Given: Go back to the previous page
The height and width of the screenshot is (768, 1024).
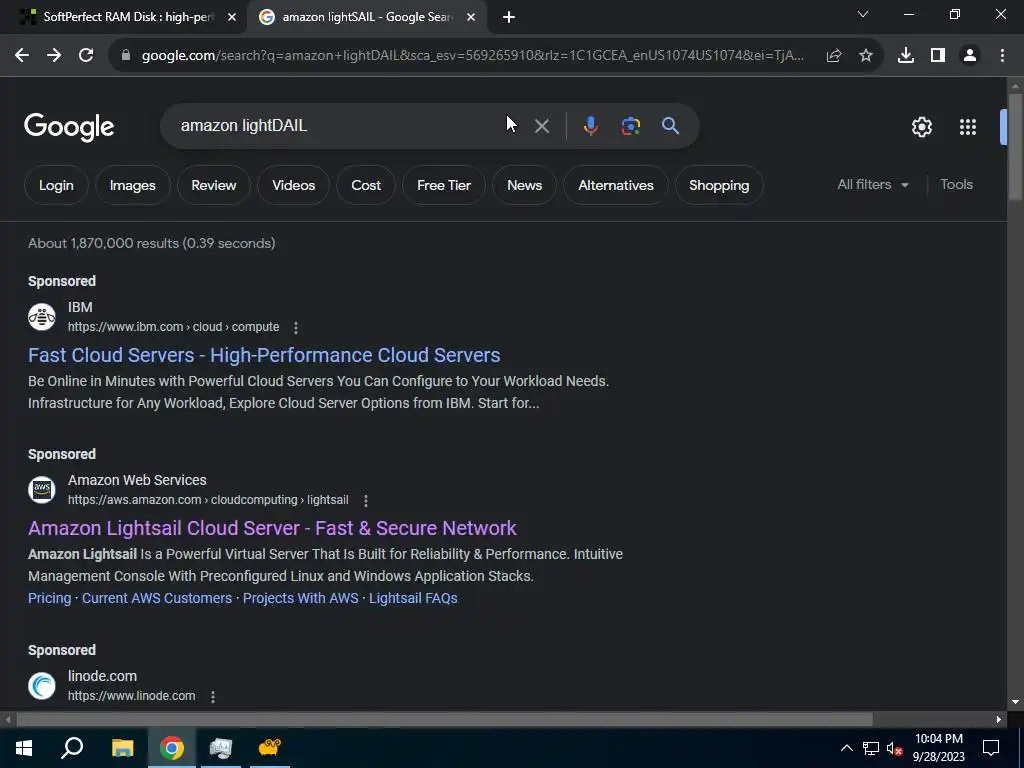Looking at the screenshot, I should click(x=22, y=56).
